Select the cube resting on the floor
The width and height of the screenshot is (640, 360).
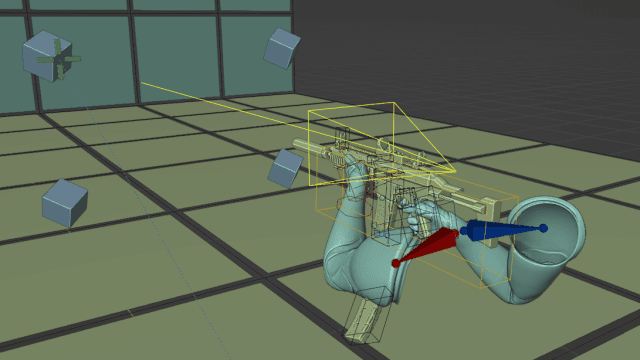pos(65,203)
